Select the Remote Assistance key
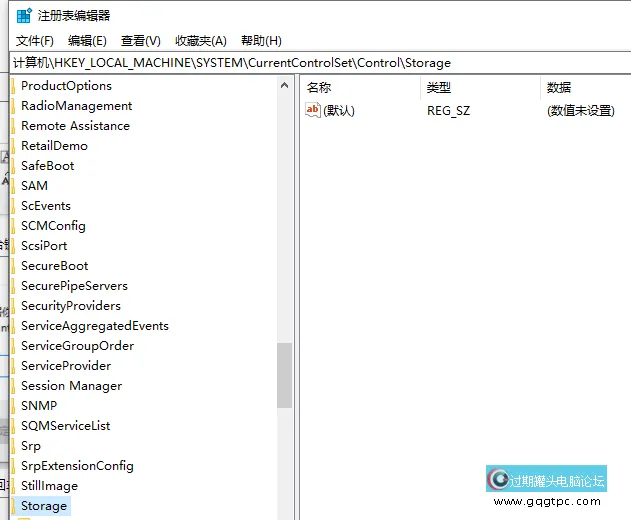 tap(75, 126)
